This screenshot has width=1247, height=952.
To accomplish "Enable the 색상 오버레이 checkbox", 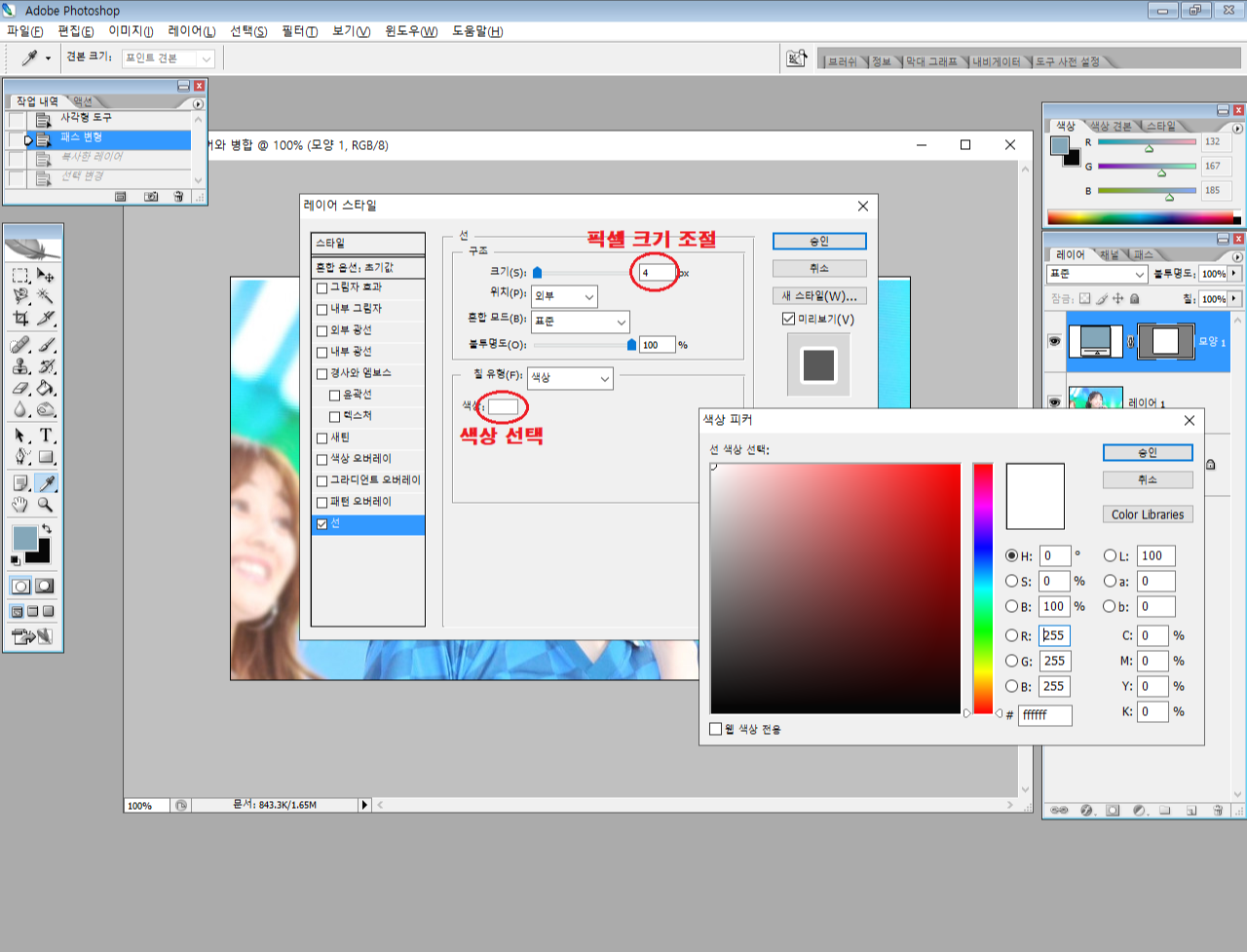I will (321, 460).
